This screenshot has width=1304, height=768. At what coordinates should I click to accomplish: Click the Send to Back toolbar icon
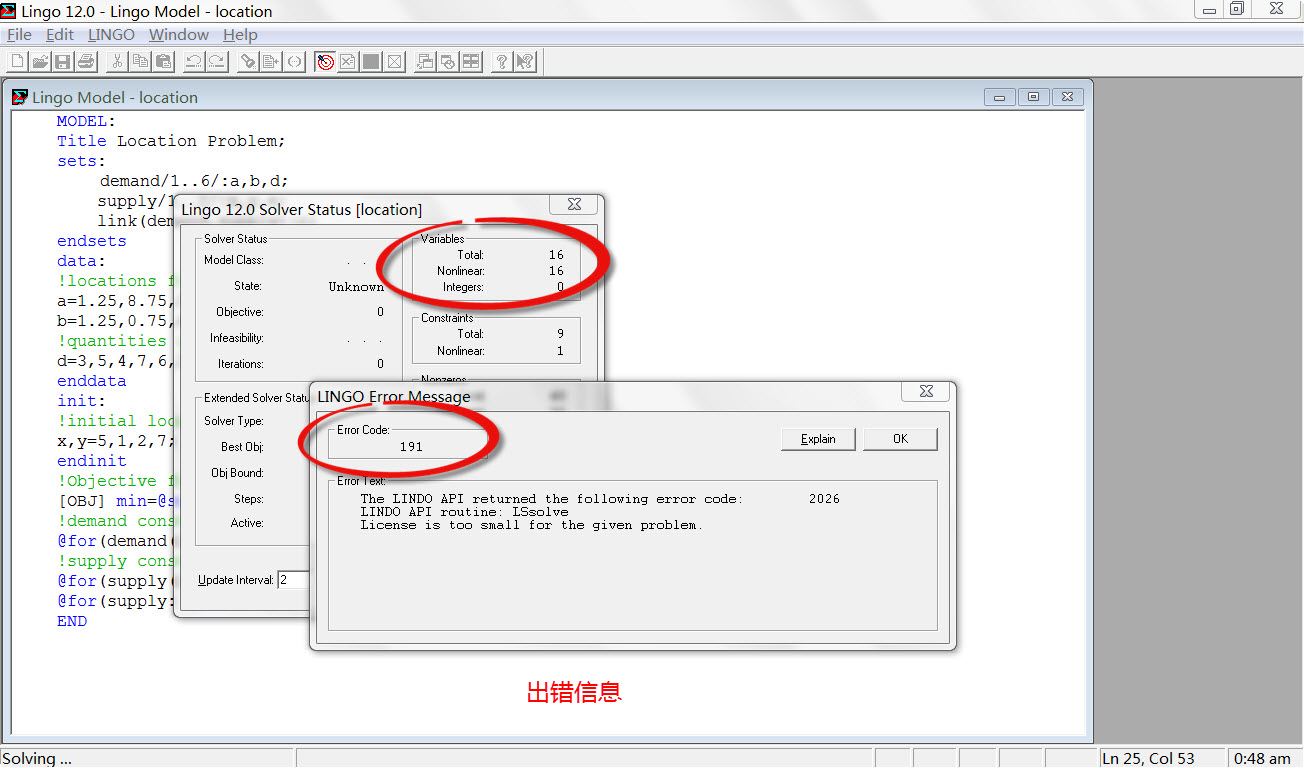(x=425, y=62)
